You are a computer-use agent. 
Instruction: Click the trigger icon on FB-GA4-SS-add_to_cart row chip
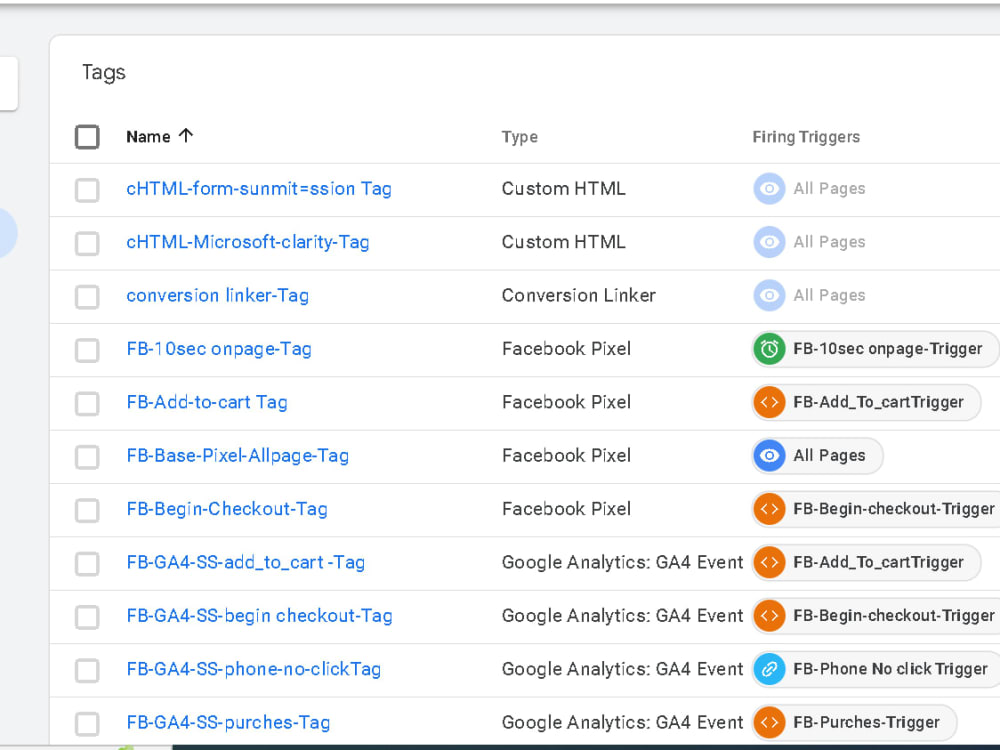[x=769, y=562]
